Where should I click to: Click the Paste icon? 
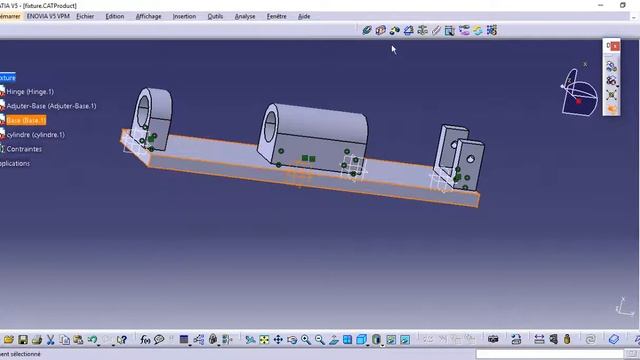coord(78,340)
